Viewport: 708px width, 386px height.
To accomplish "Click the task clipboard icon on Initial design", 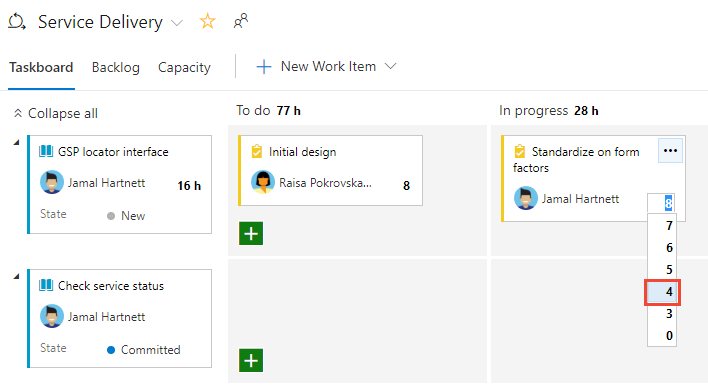I will coord(256,151).
